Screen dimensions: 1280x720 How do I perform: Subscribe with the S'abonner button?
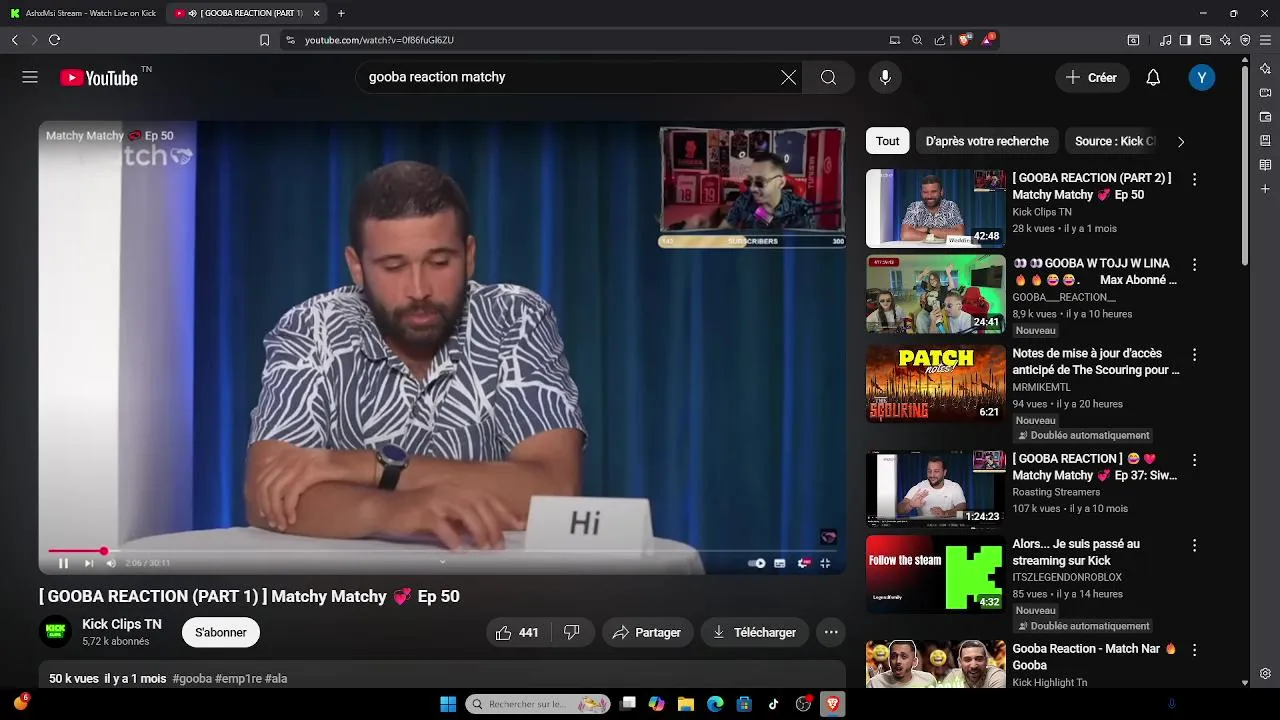[221, 632]
